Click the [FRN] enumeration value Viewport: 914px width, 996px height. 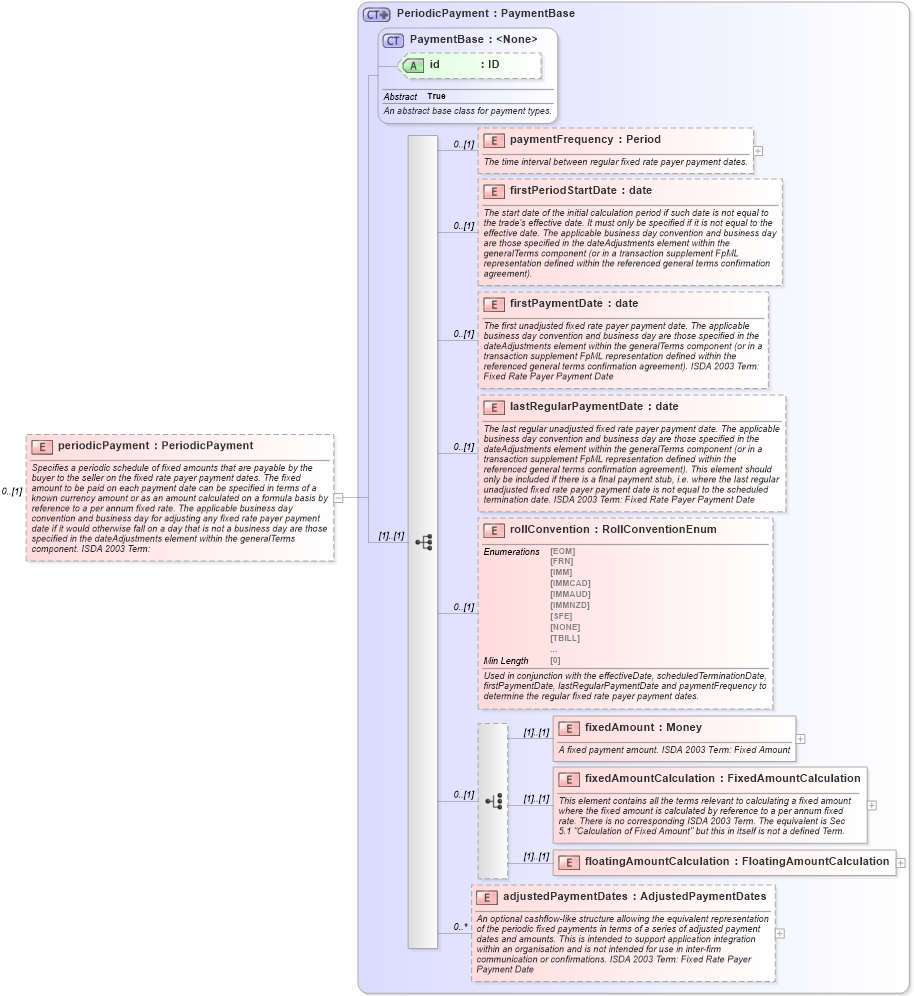click(x=561, y=562)
